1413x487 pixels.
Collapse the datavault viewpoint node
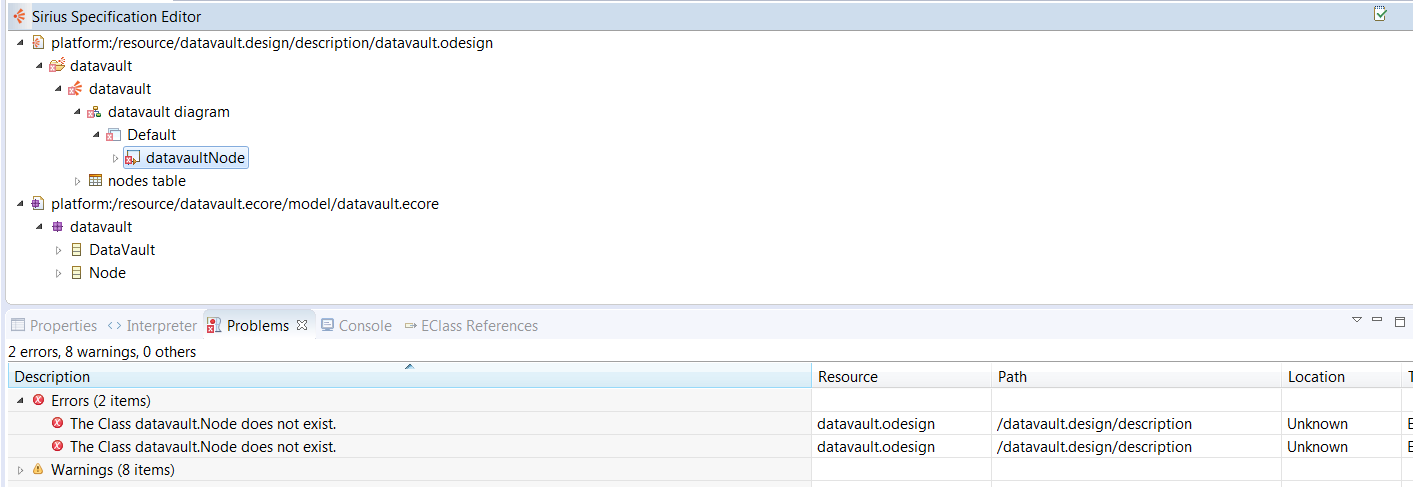tap(59, 89)
